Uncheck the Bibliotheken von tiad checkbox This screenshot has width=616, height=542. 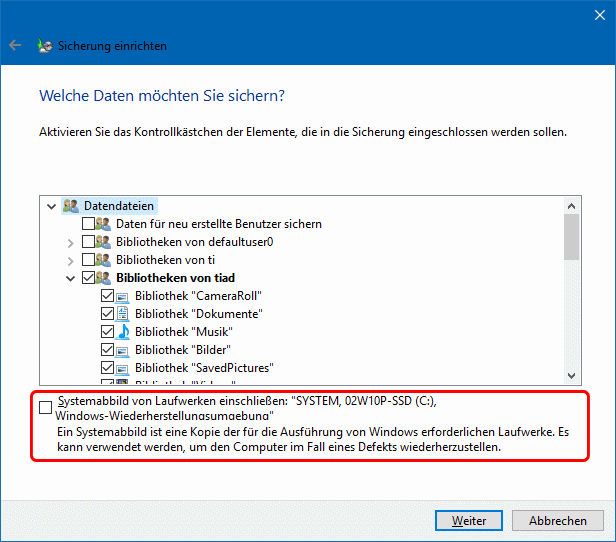click(89, 278)
